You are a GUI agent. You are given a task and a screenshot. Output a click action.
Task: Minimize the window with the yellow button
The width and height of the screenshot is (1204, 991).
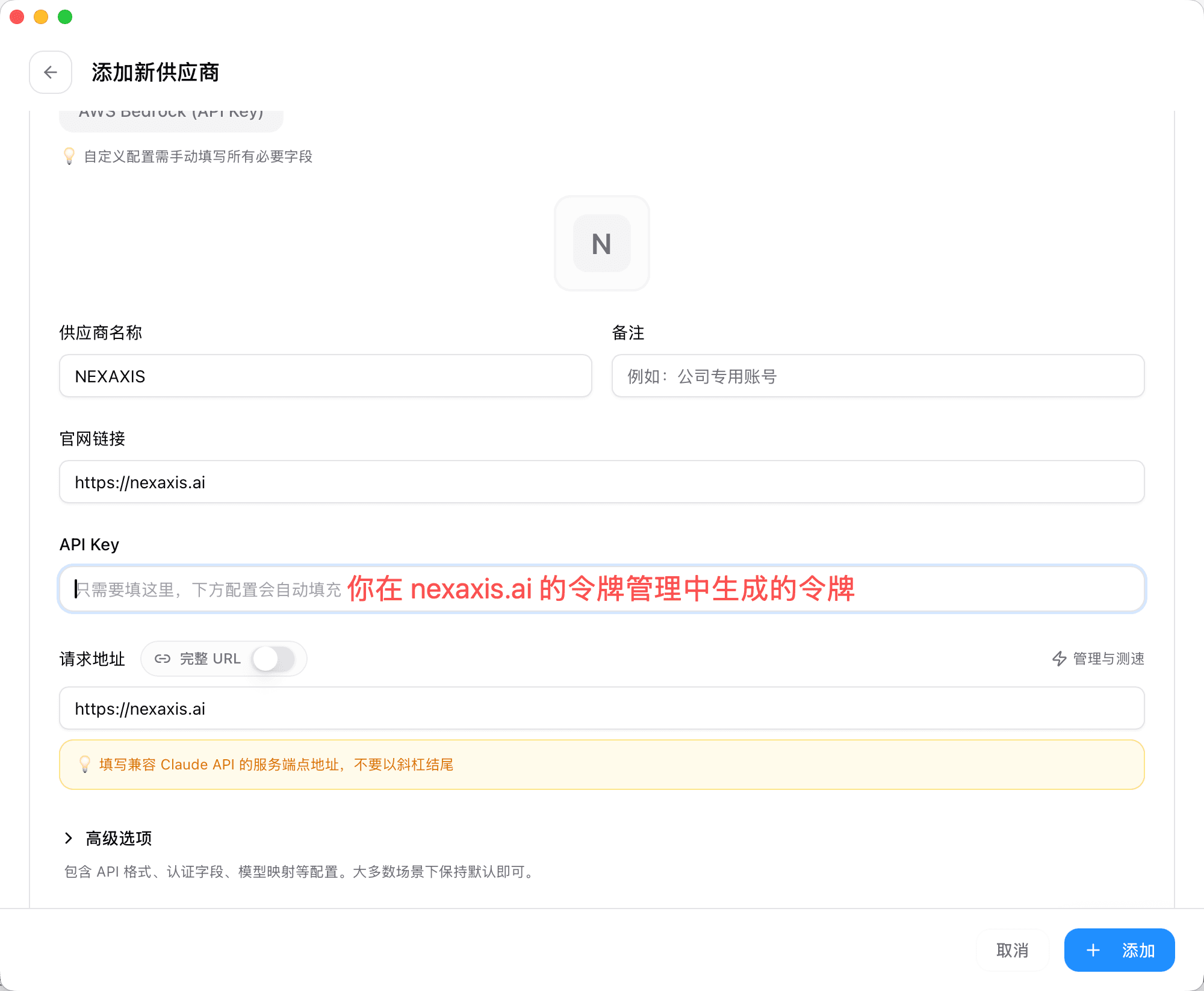pos(41,17)
